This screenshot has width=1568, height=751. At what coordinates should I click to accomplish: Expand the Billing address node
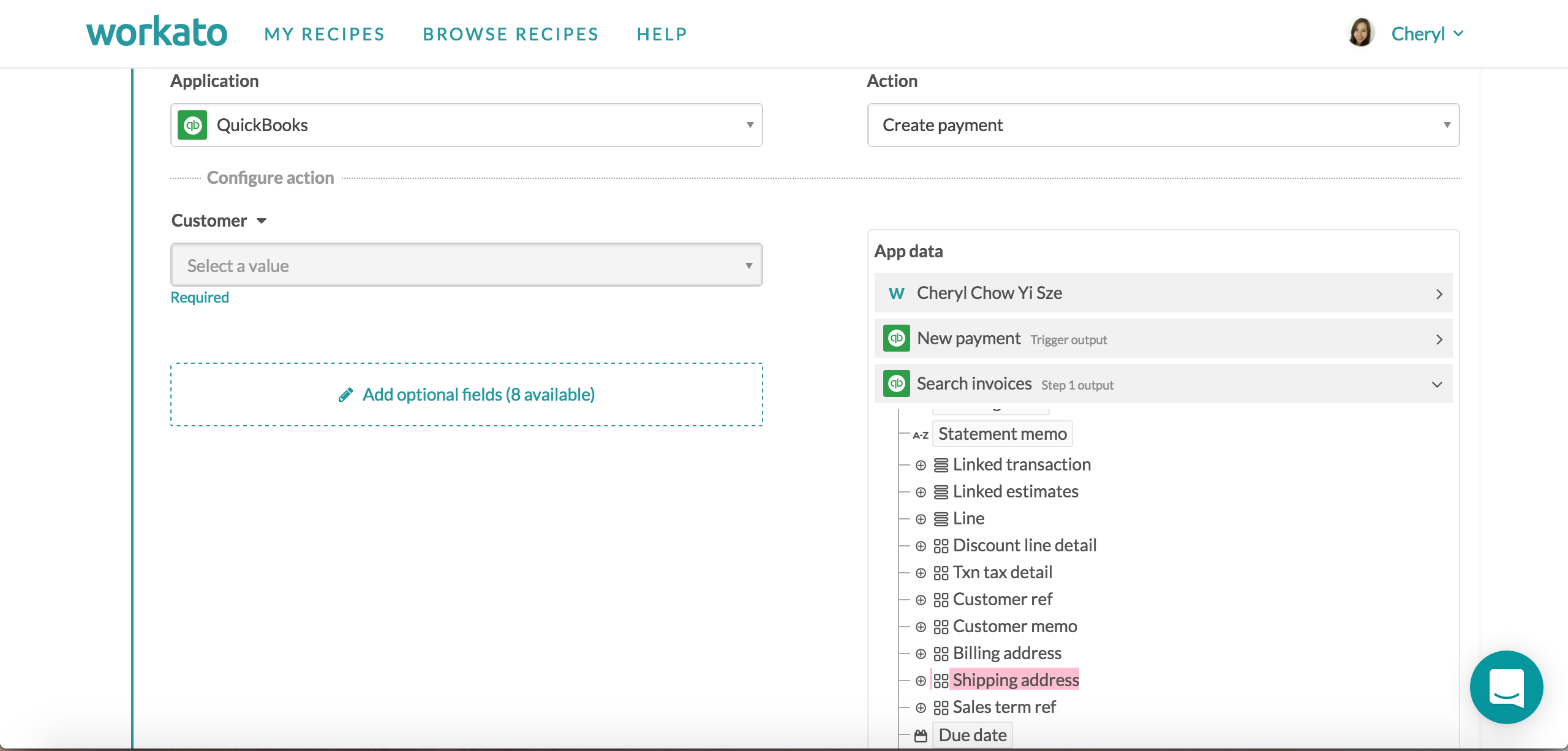tap(921, 654)
